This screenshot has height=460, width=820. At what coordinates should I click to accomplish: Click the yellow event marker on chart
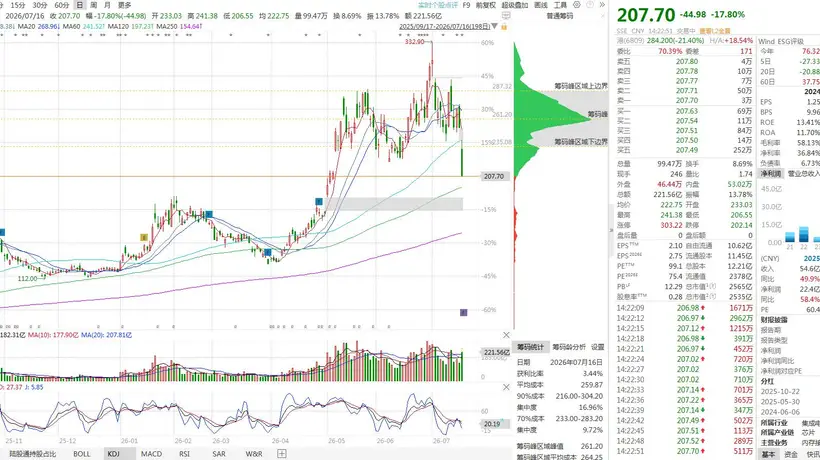[144, 237]
